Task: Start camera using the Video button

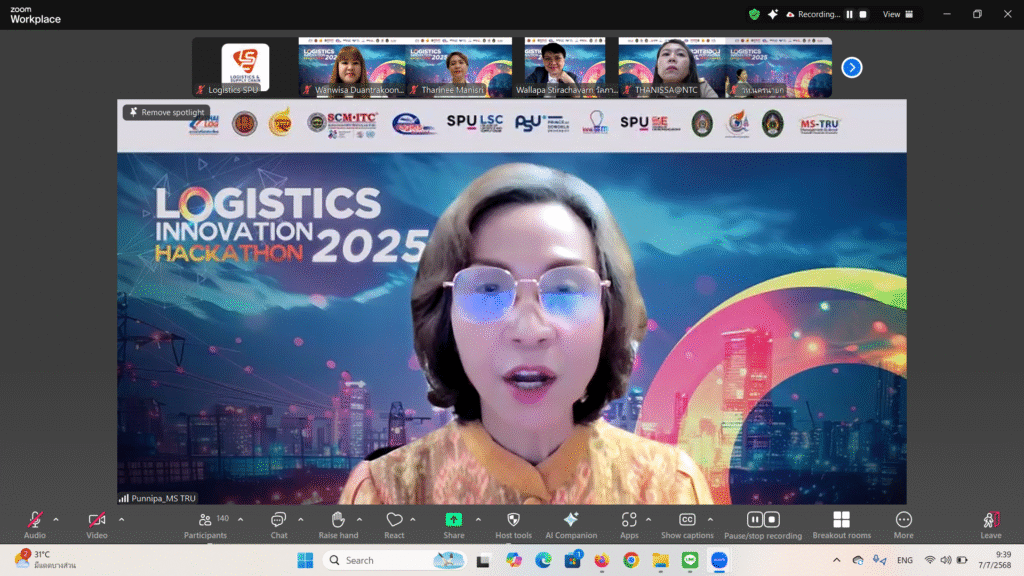Action: coord(97,524)
